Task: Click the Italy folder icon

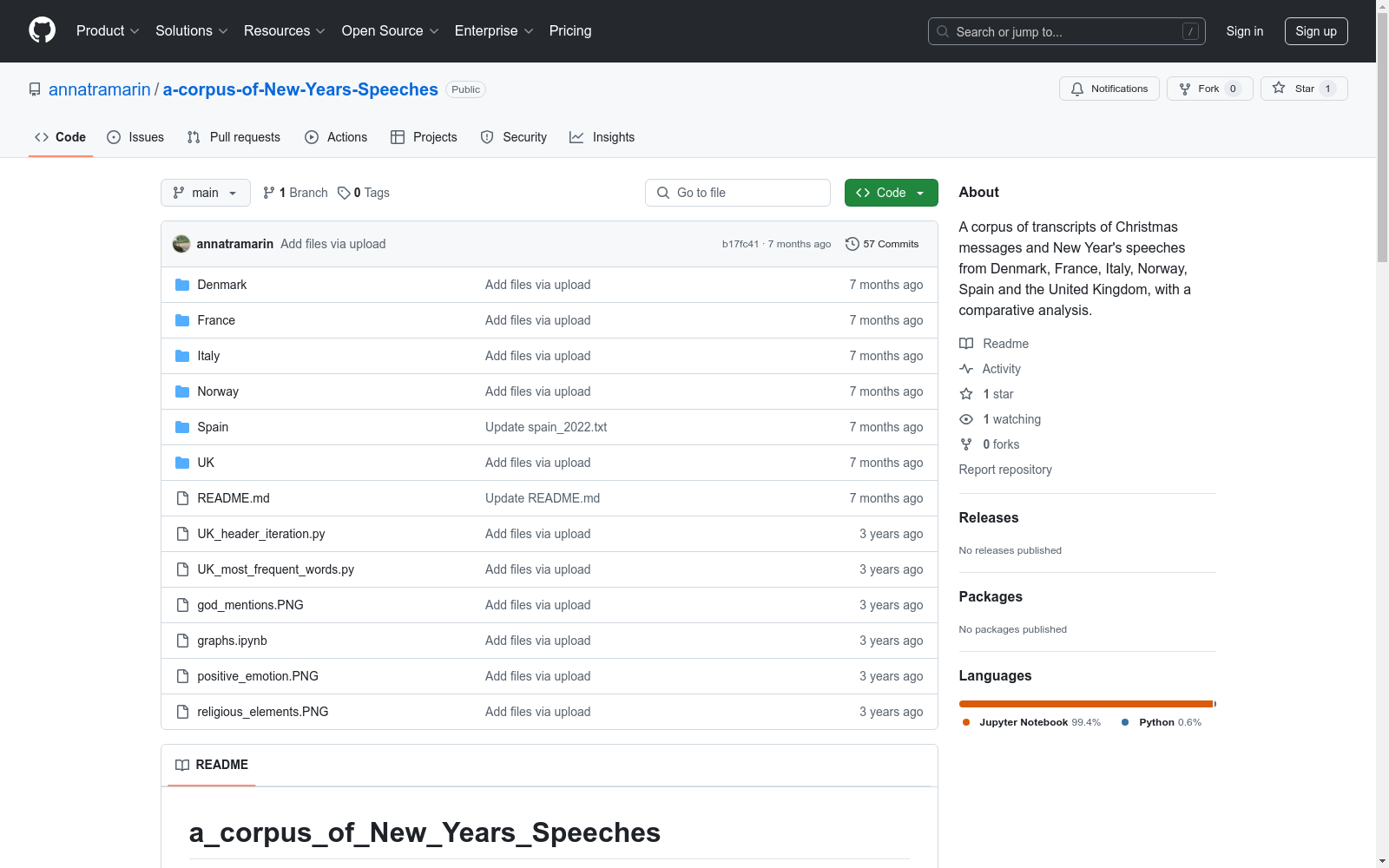Action: [x=182, y=356]
